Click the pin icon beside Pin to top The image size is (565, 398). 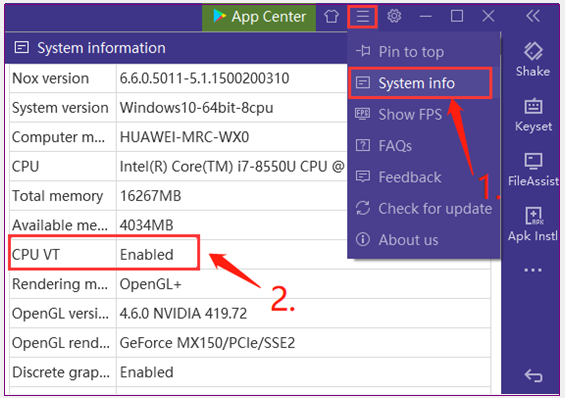363,51
